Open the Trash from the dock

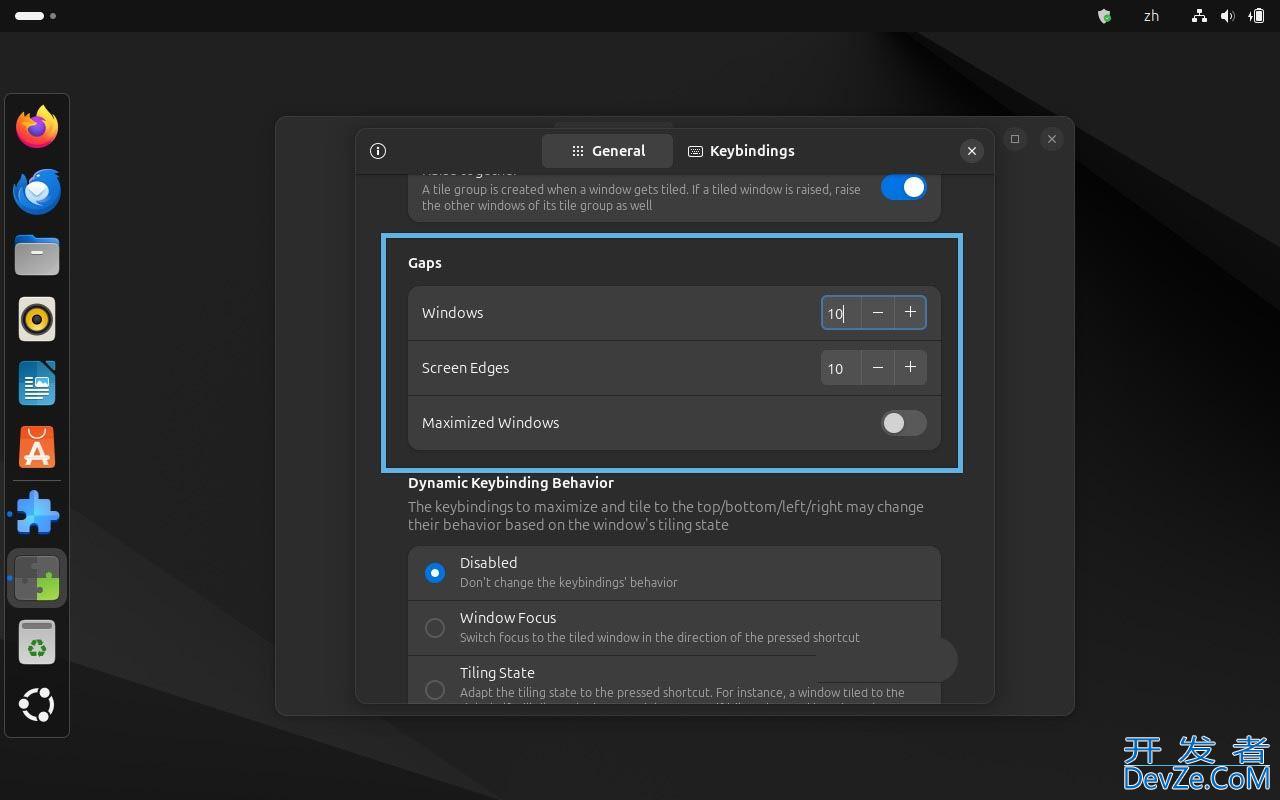tap(37, 642)
